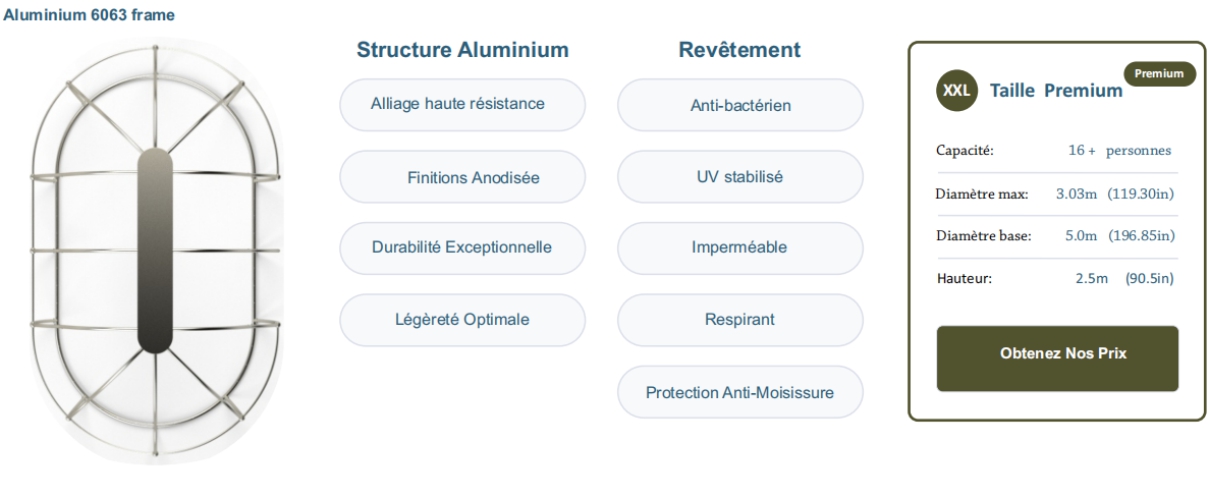Click the UV stabilisé feature pill
The image size is (1209, 498).
[740, 177]
